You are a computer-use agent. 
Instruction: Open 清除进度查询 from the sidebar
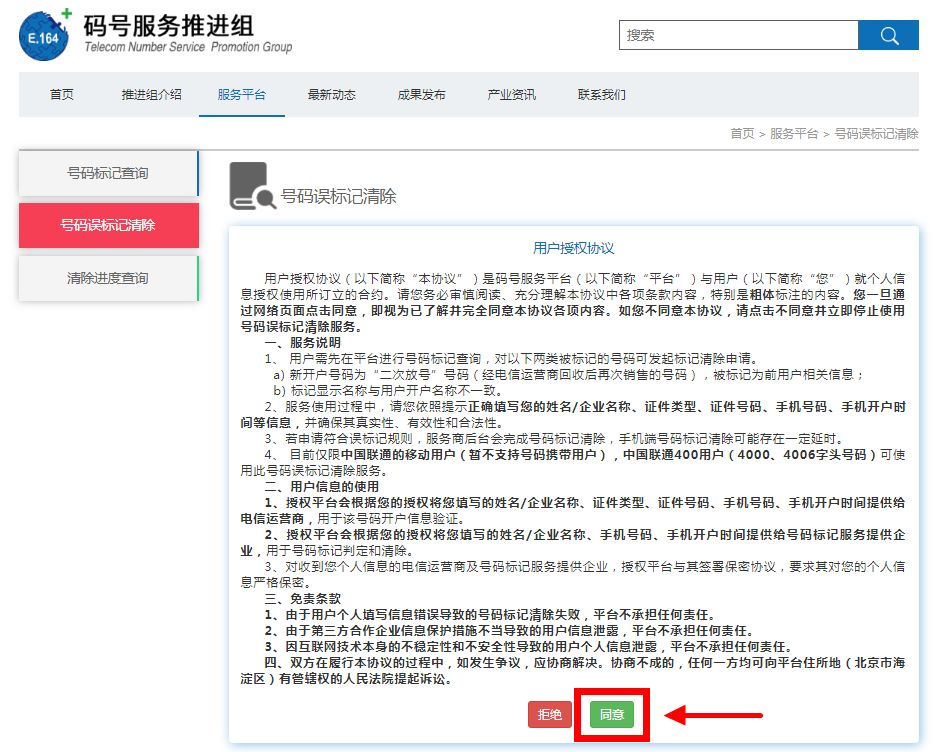click(x=107, y=277)
